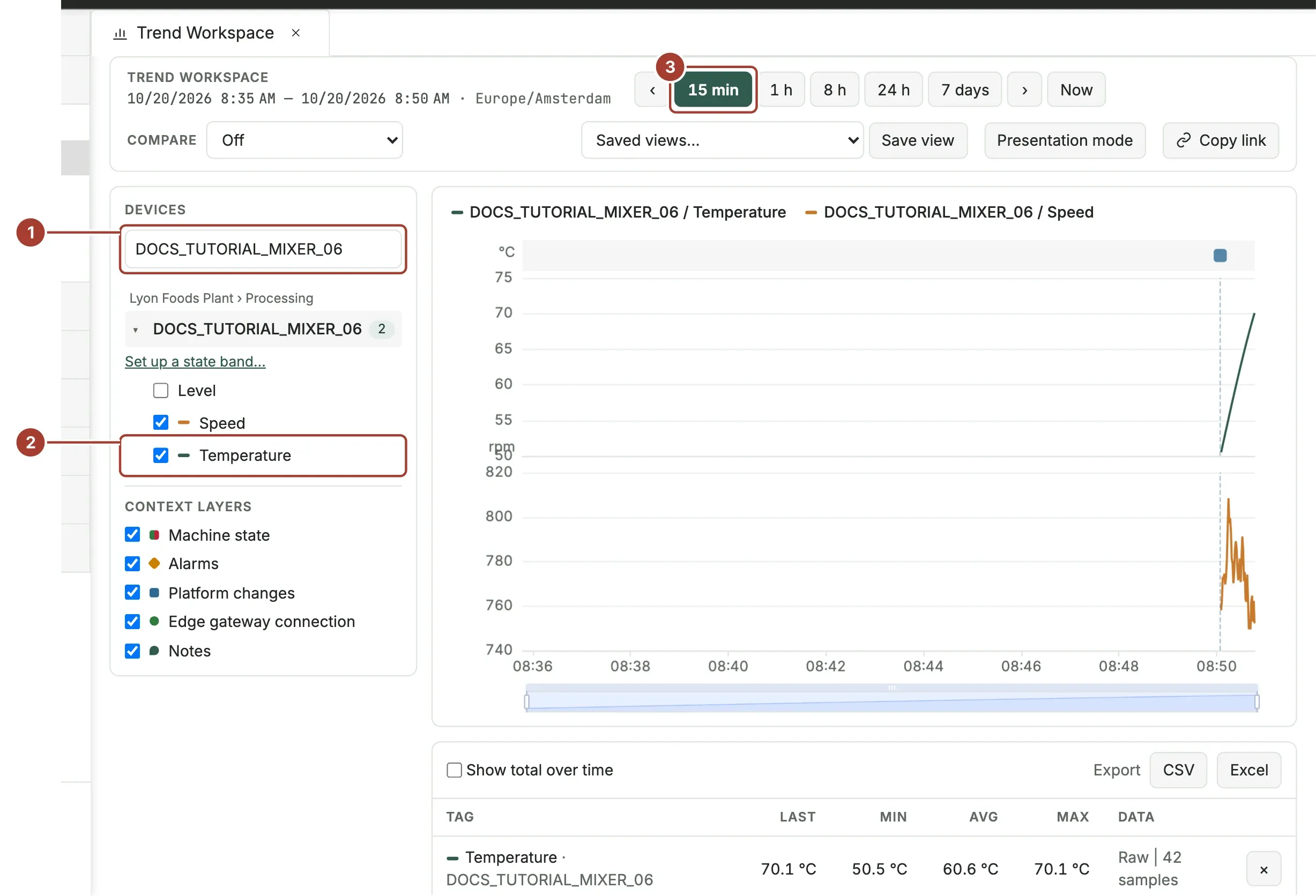Image resolution: width=1316 pixels, height=896 pixels.
Task: Enable the Level tag checkbox
Action: (161, 391)
